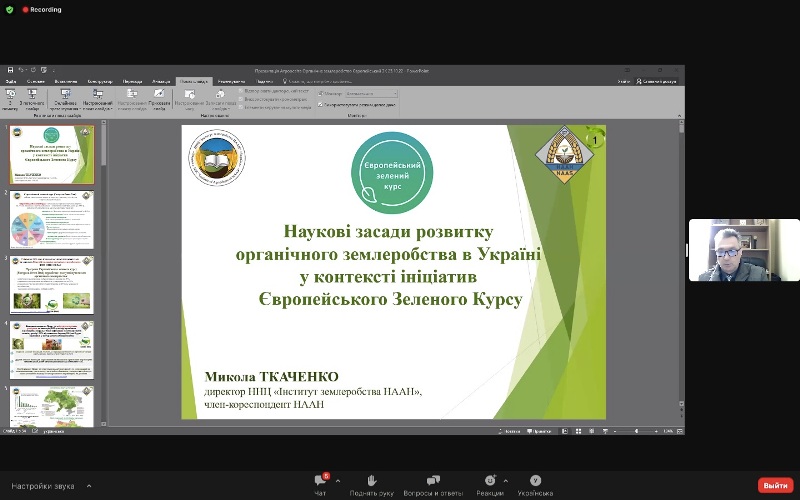Image resolution: width=800 pixels, height=500 pixels.
Task: Toggle the use timings checkbox
Action: click(x=243, y=98)
